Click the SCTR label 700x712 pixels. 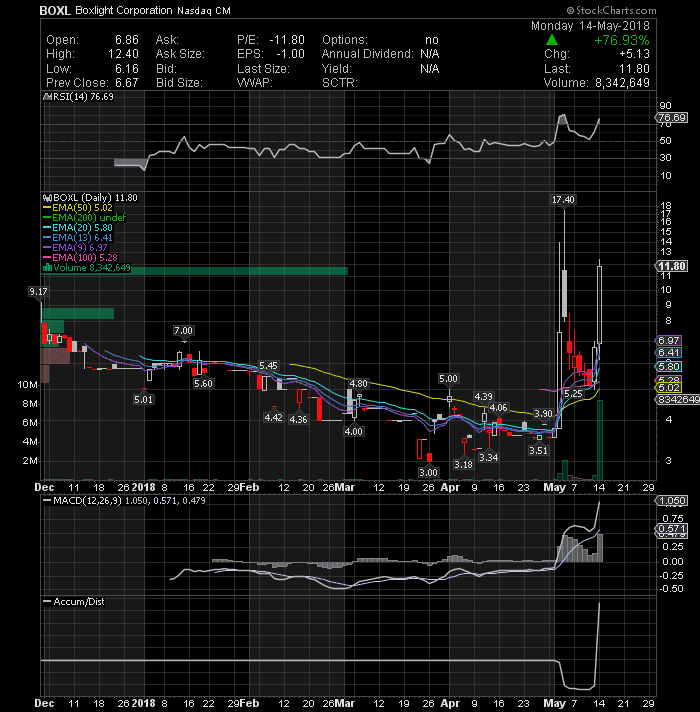(340, 83)
